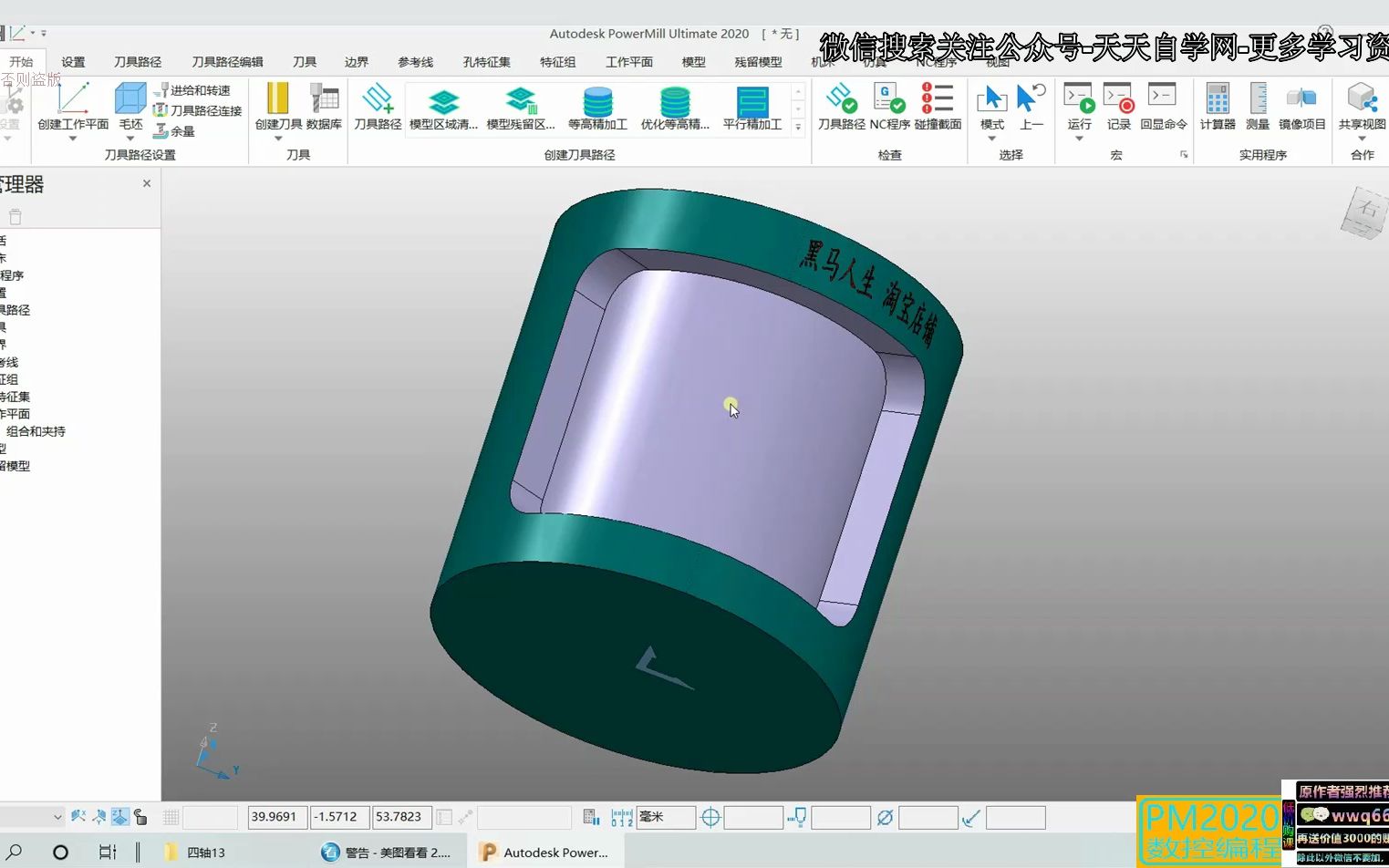
Task: Close the explorer panel
Action: click(147, 183)
